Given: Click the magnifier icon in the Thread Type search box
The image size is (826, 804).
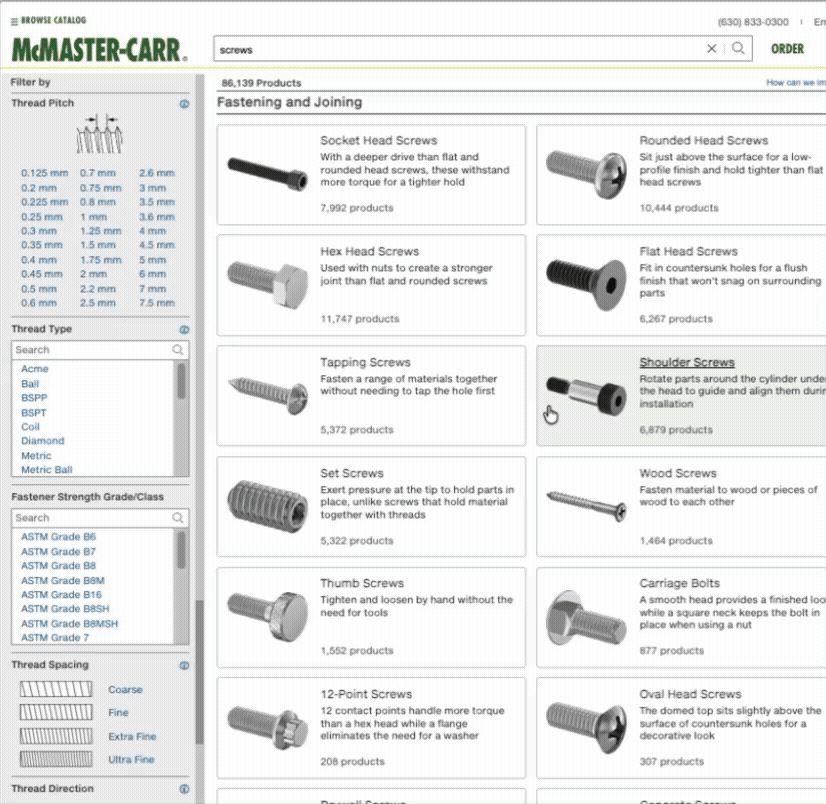Looking at the screenshot, I should (x=178, y=350).
